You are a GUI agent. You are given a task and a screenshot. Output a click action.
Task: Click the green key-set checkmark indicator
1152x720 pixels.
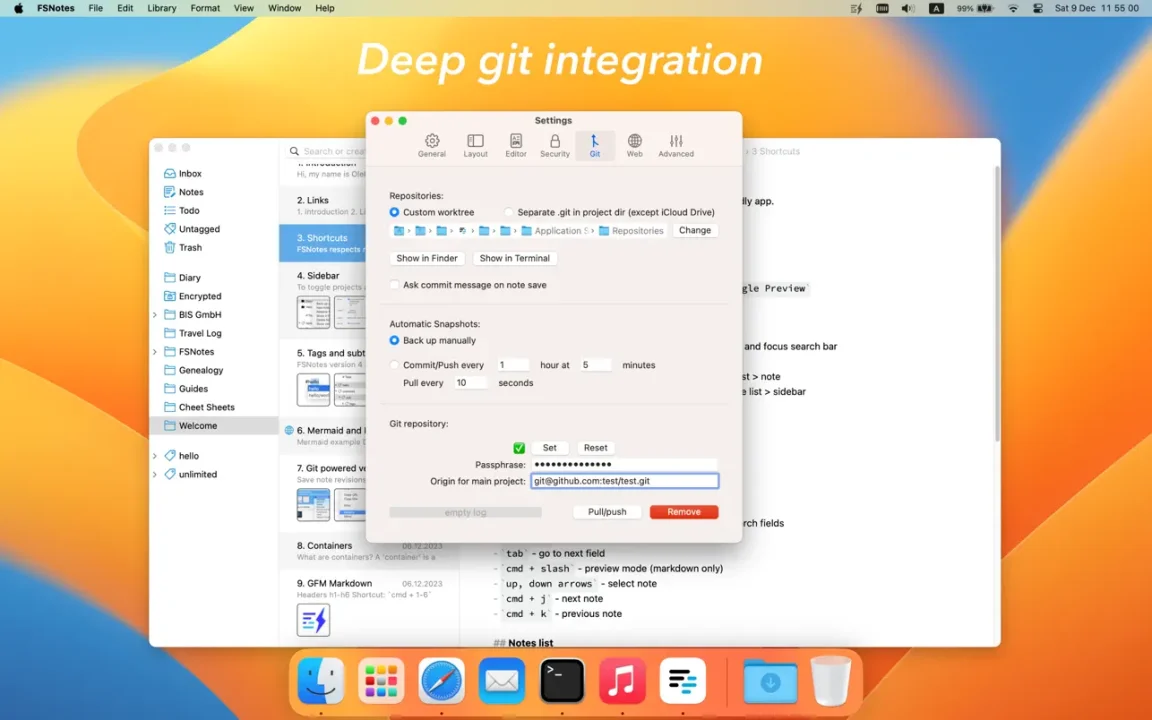tap(519, 448)
